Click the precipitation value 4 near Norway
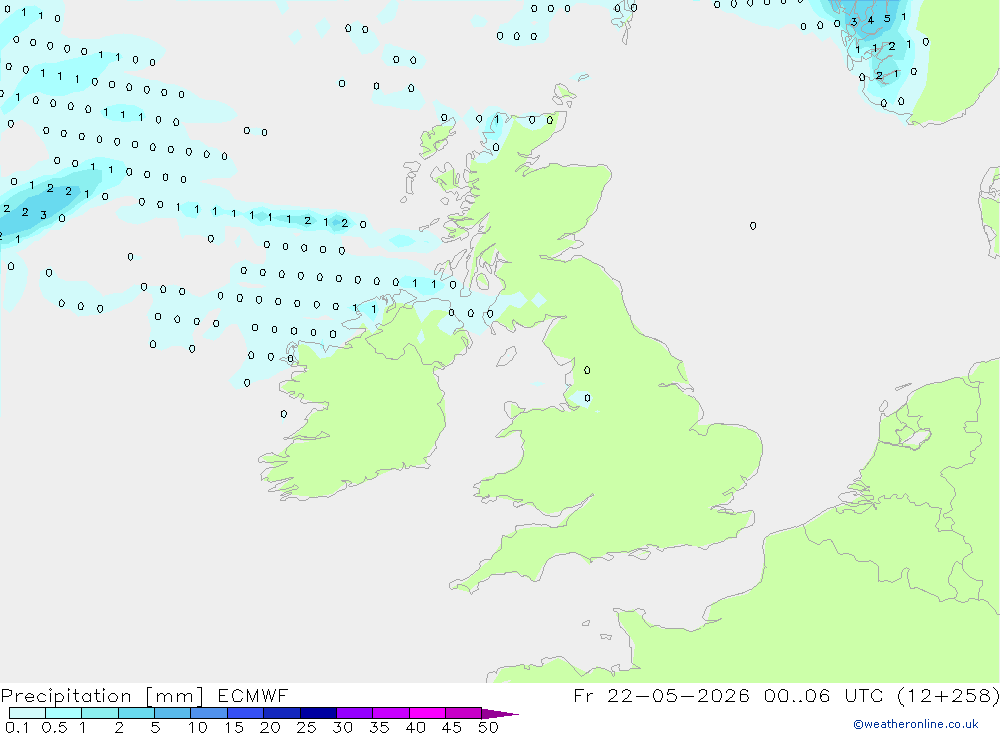The width and height of the screenshot is (1000, 733). tap(871, 20)
